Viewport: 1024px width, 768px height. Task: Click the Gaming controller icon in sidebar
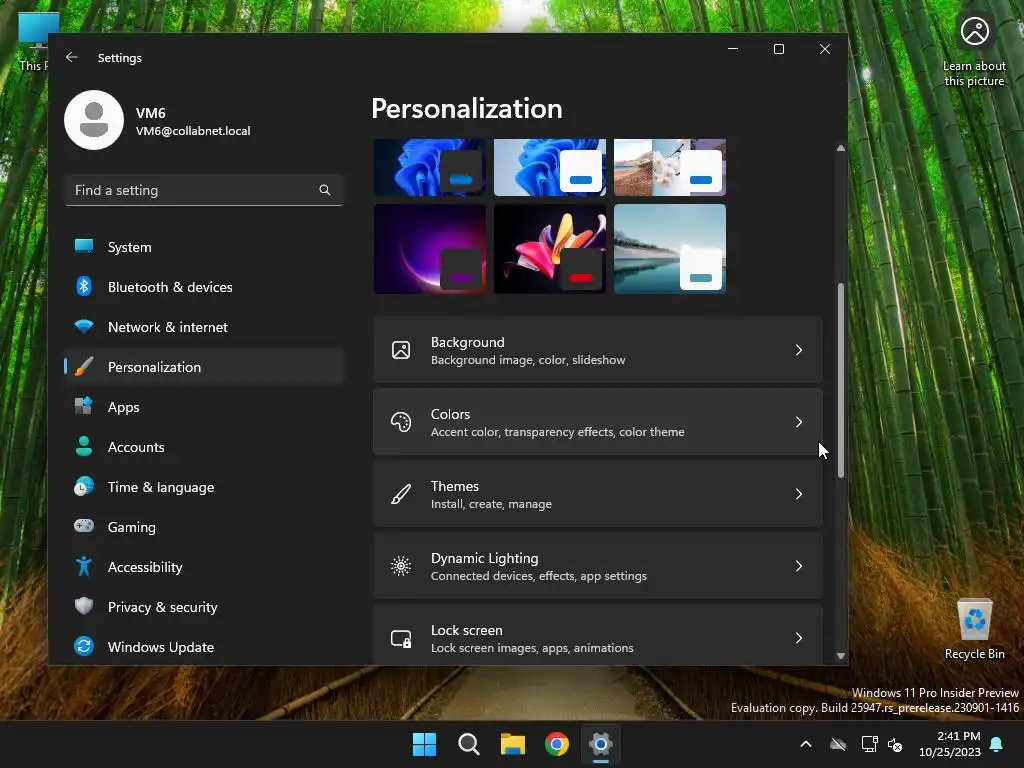[x=84, y=526]
